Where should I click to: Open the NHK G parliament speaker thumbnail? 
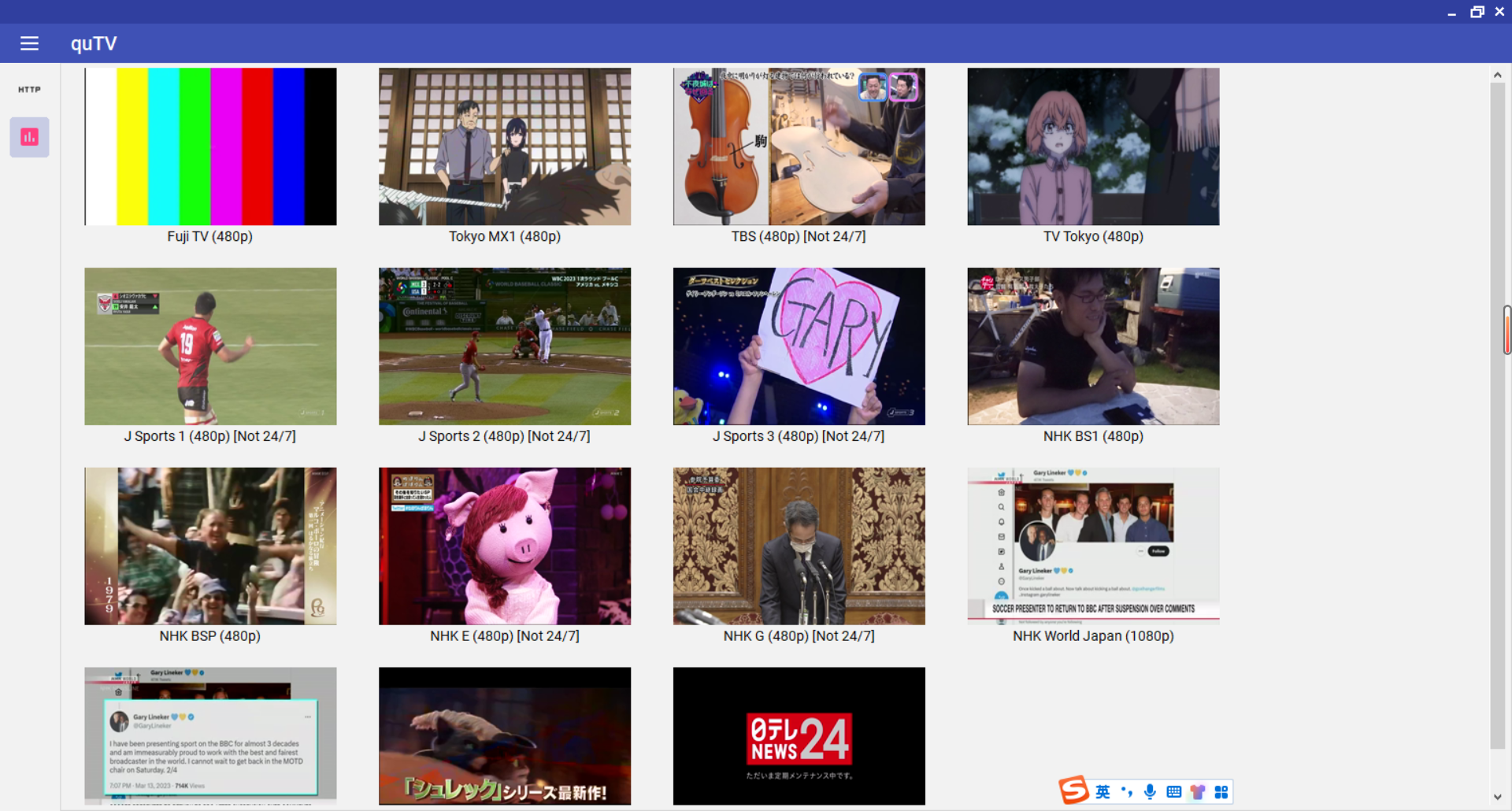pos(799,546)
